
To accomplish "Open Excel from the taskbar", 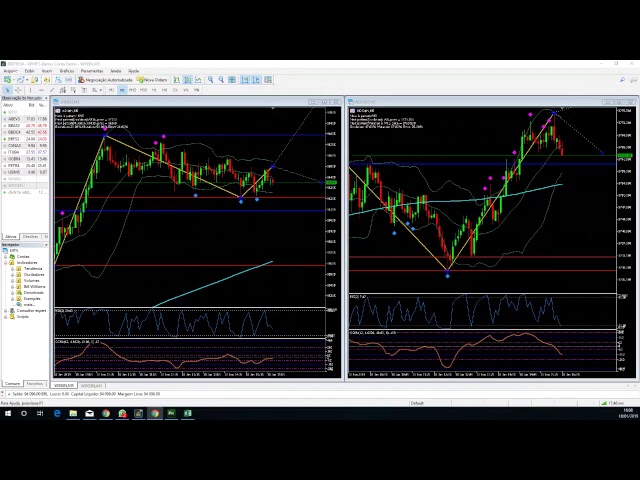I will pos(188,413).
